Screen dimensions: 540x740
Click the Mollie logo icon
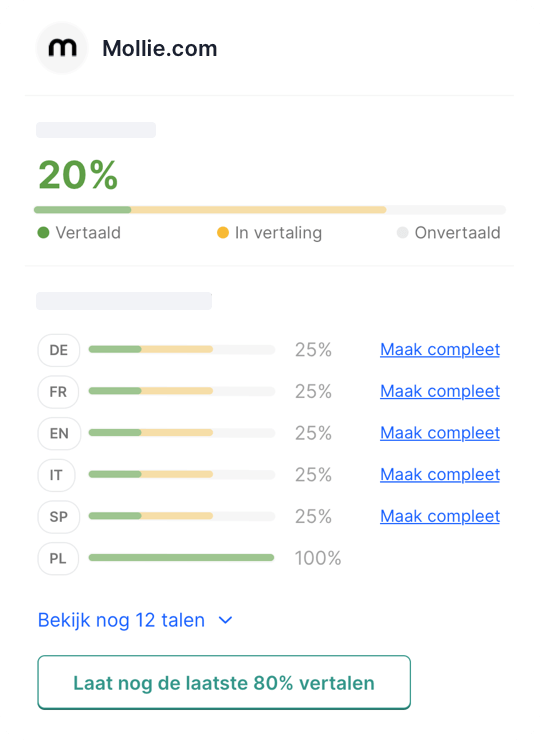[x=62, y=48]
